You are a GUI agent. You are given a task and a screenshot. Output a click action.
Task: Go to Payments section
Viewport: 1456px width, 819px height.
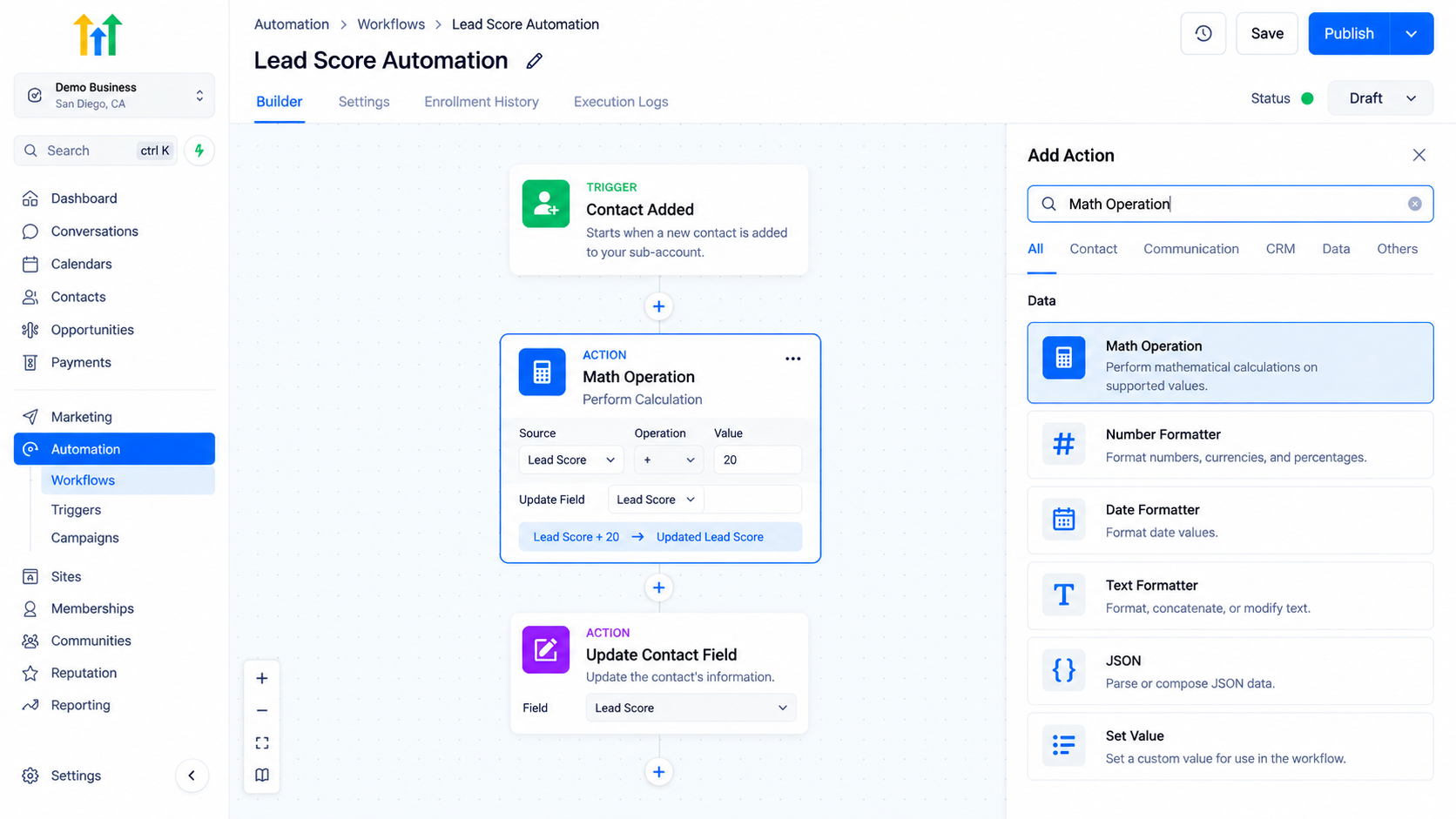coord(81,362)
